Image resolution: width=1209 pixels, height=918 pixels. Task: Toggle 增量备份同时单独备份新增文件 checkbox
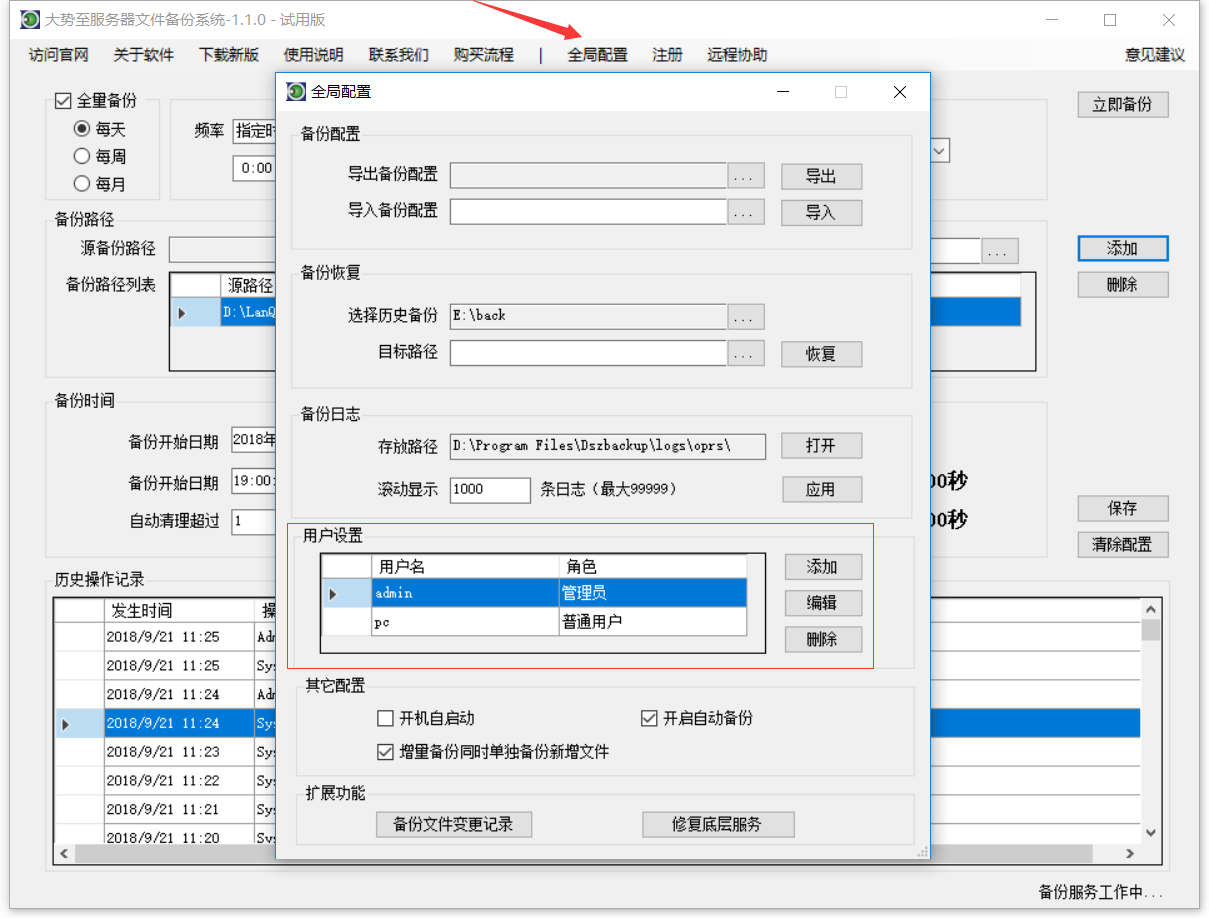point(385,751)
